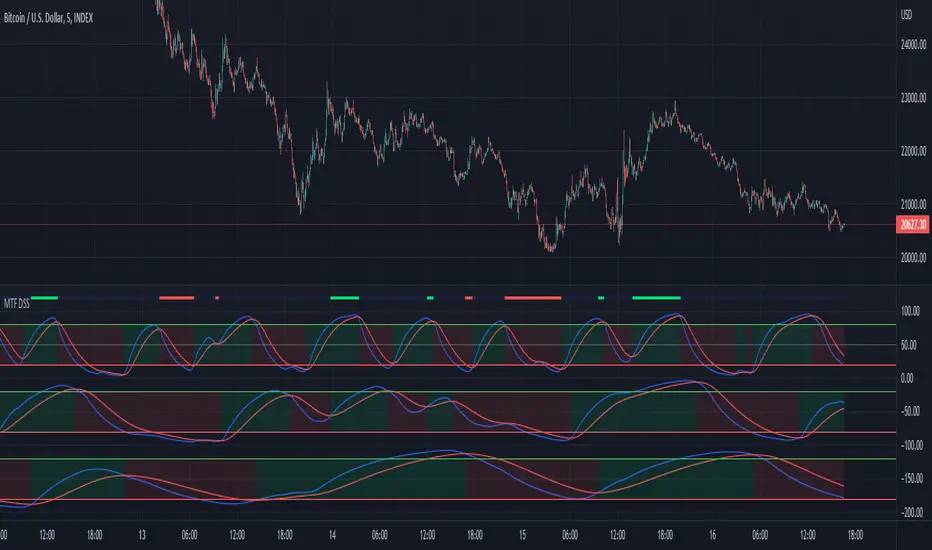Click the 20000.00 price axis label

pyautogui.click(x=914, y=257)
